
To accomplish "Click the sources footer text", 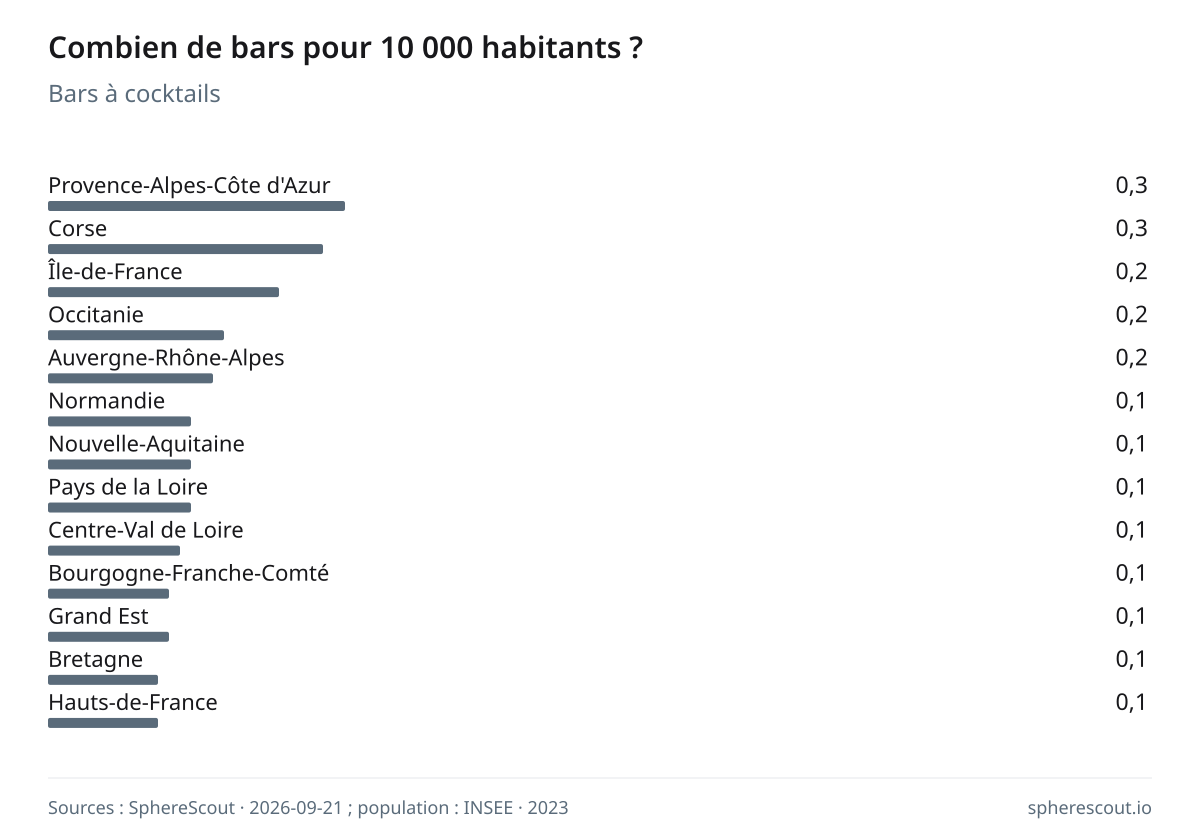I will 308,808.
